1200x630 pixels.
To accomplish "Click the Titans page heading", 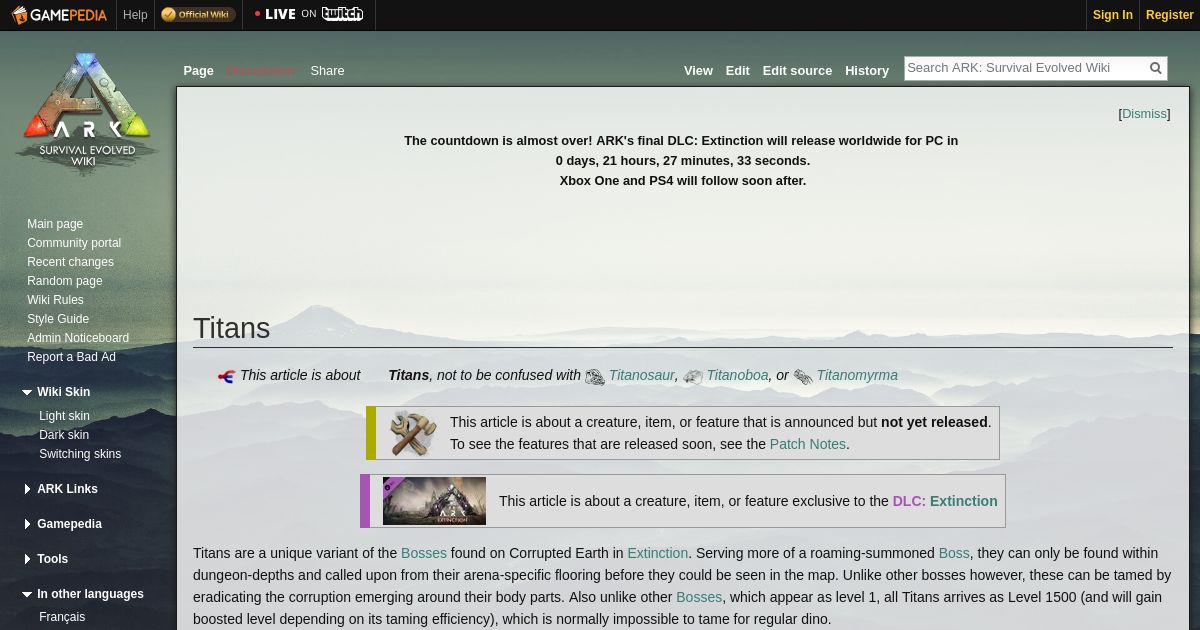I will [x=232, y=328].
